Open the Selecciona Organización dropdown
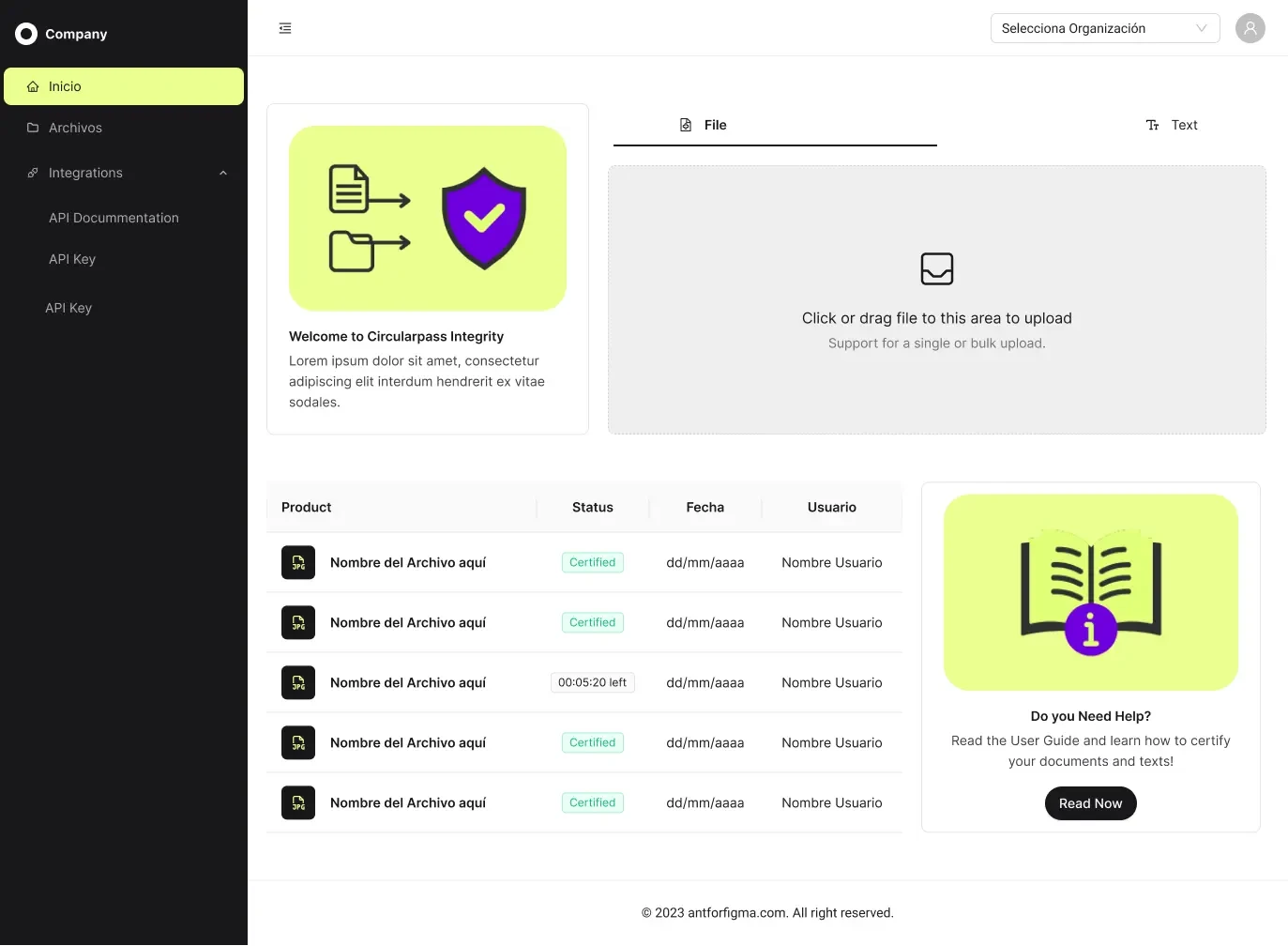The image size is (1288, 946). [x=1104, y=28]
